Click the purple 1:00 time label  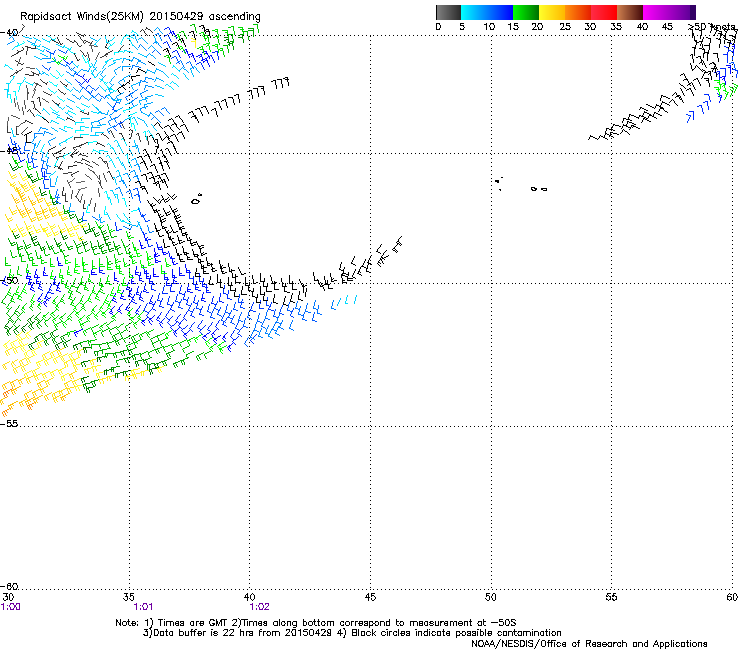[10, 607]
